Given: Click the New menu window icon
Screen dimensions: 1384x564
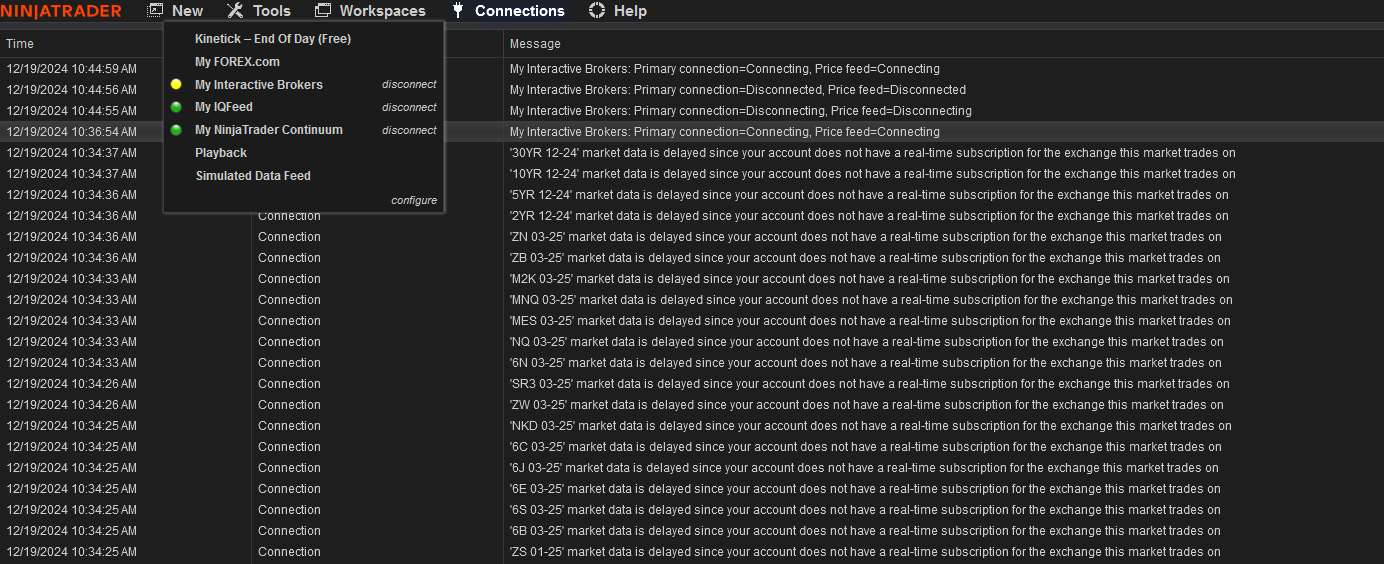Looking at the screenshot, I should [156, 11].
